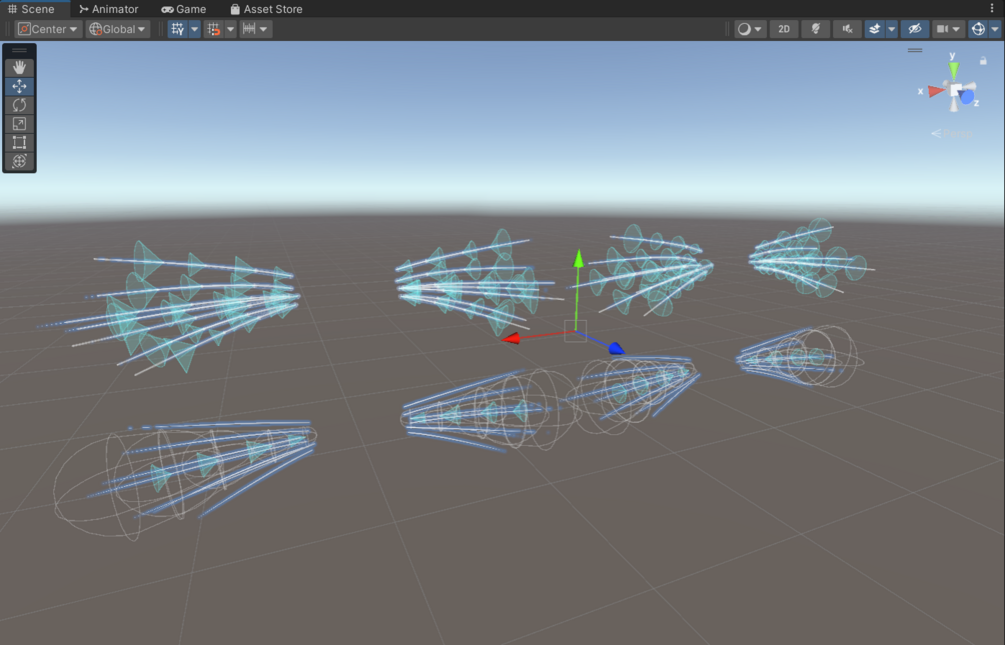The width and height of the screenshot is (1005, 645).
Task: Click the red X arrow of move gizmo
Action: pos(511,338)
